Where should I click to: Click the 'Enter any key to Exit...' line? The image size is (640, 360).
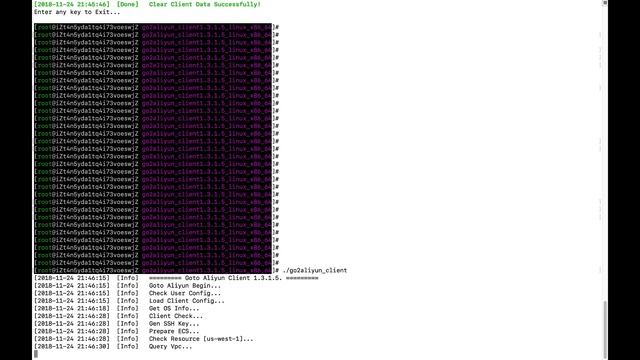77,12
